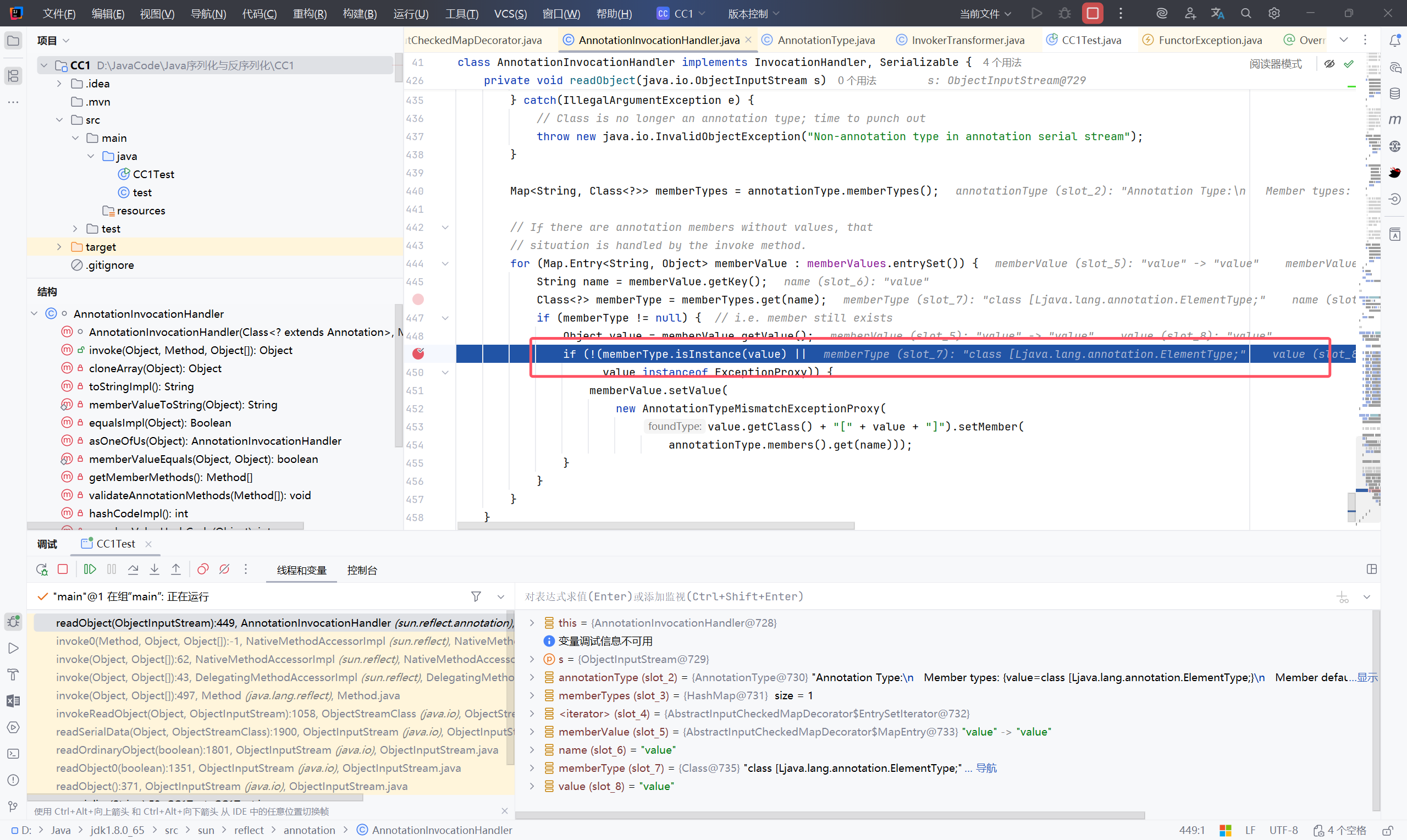1407x840 pixels.
Task: Toggle Mute Breakpoints in debug toolbar
Action: [x=224, y=570]
